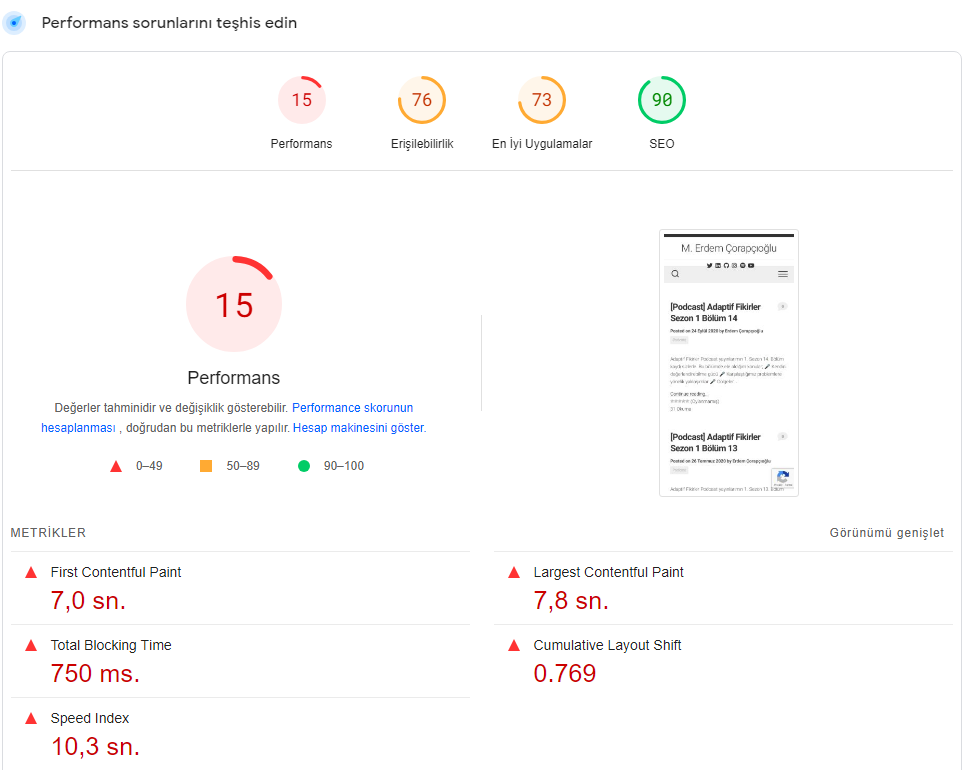
Task: Expand metrics view with Görünümü genişlet
Action: click(x=886, y=533)
